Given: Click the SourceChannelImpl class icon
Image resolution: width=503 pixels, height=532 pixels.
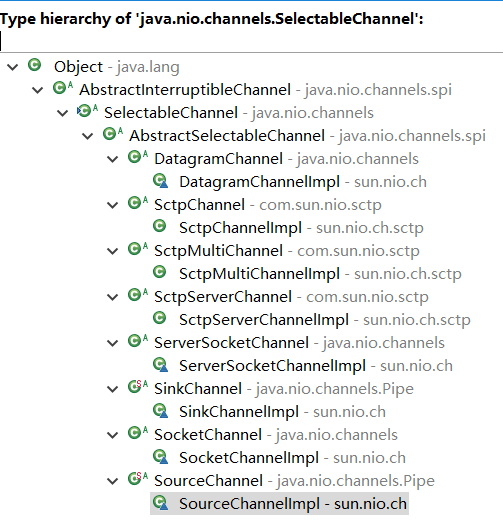Looking at the screenshot, I should click(160, 503).
